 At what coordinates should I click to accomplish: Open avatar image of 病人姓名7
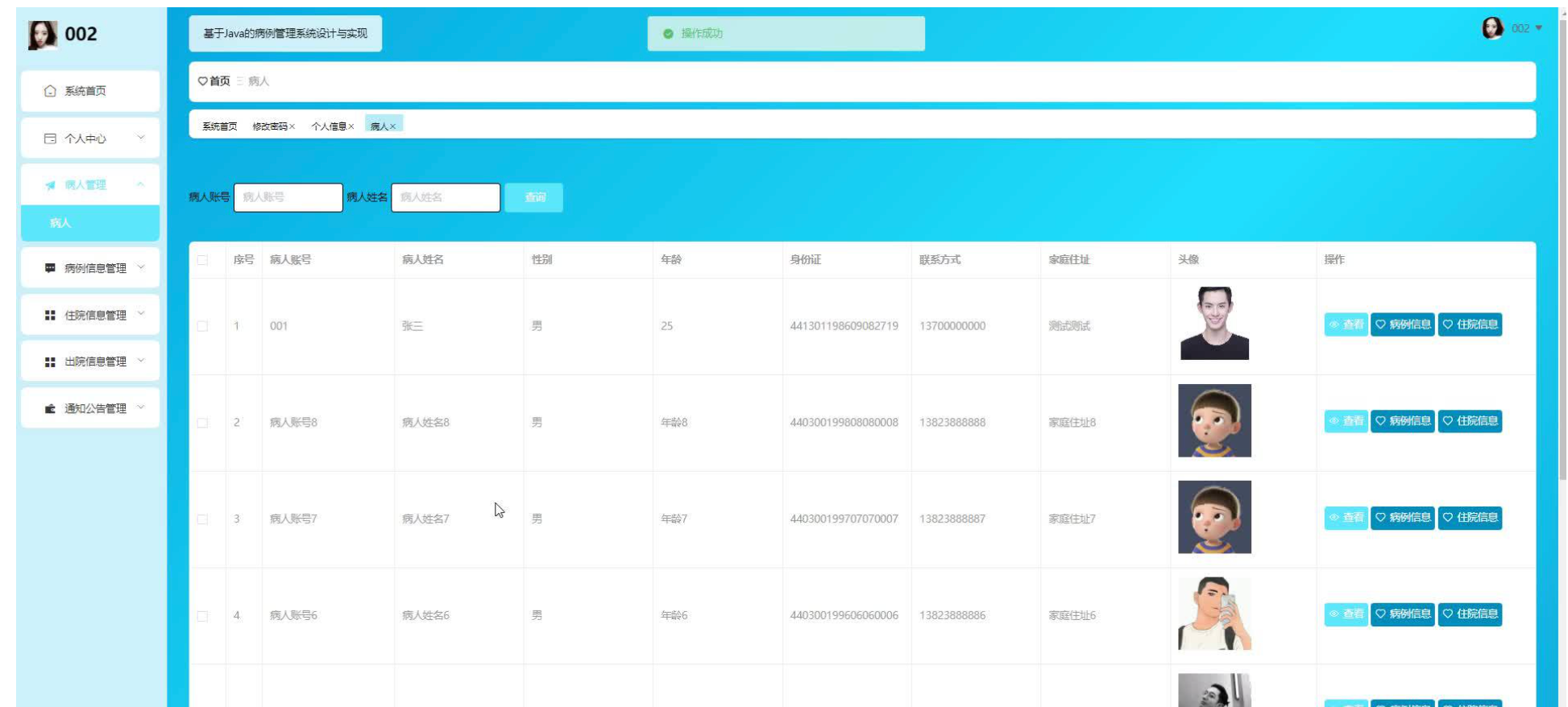click(1214, 517)
